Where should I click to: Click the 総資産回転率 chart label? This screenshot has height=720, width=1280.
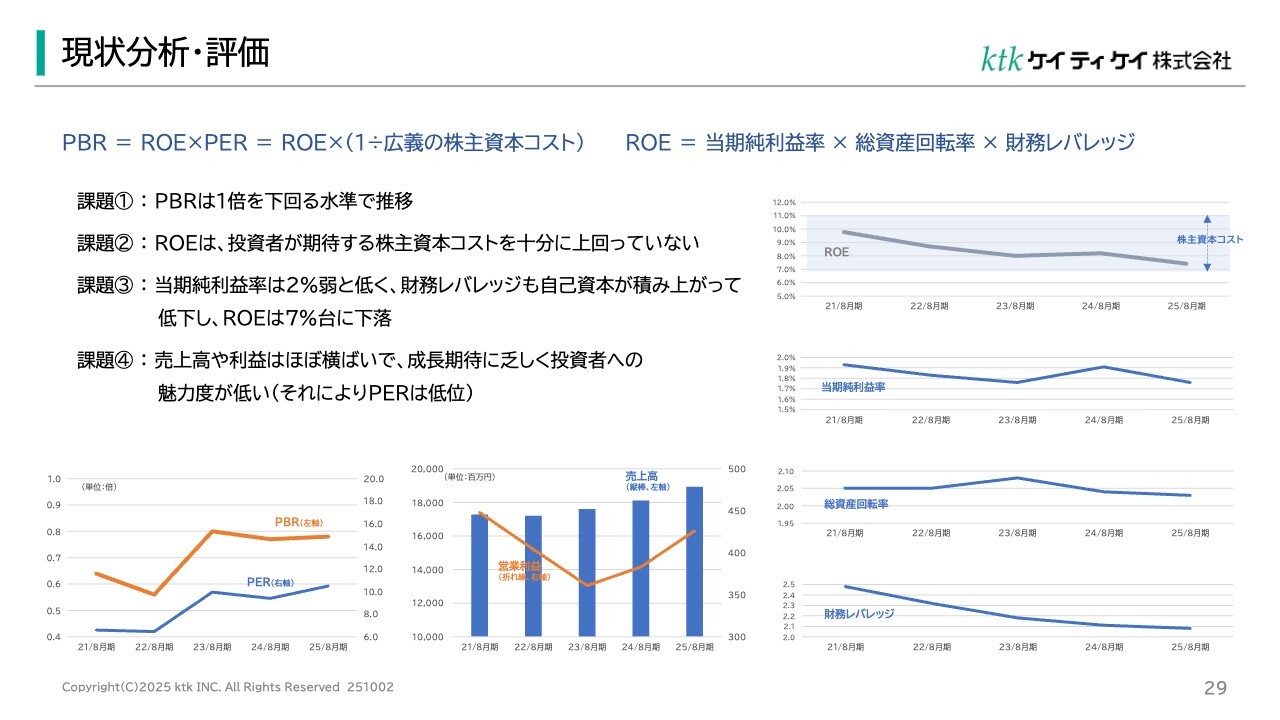[x=855, y=504]
